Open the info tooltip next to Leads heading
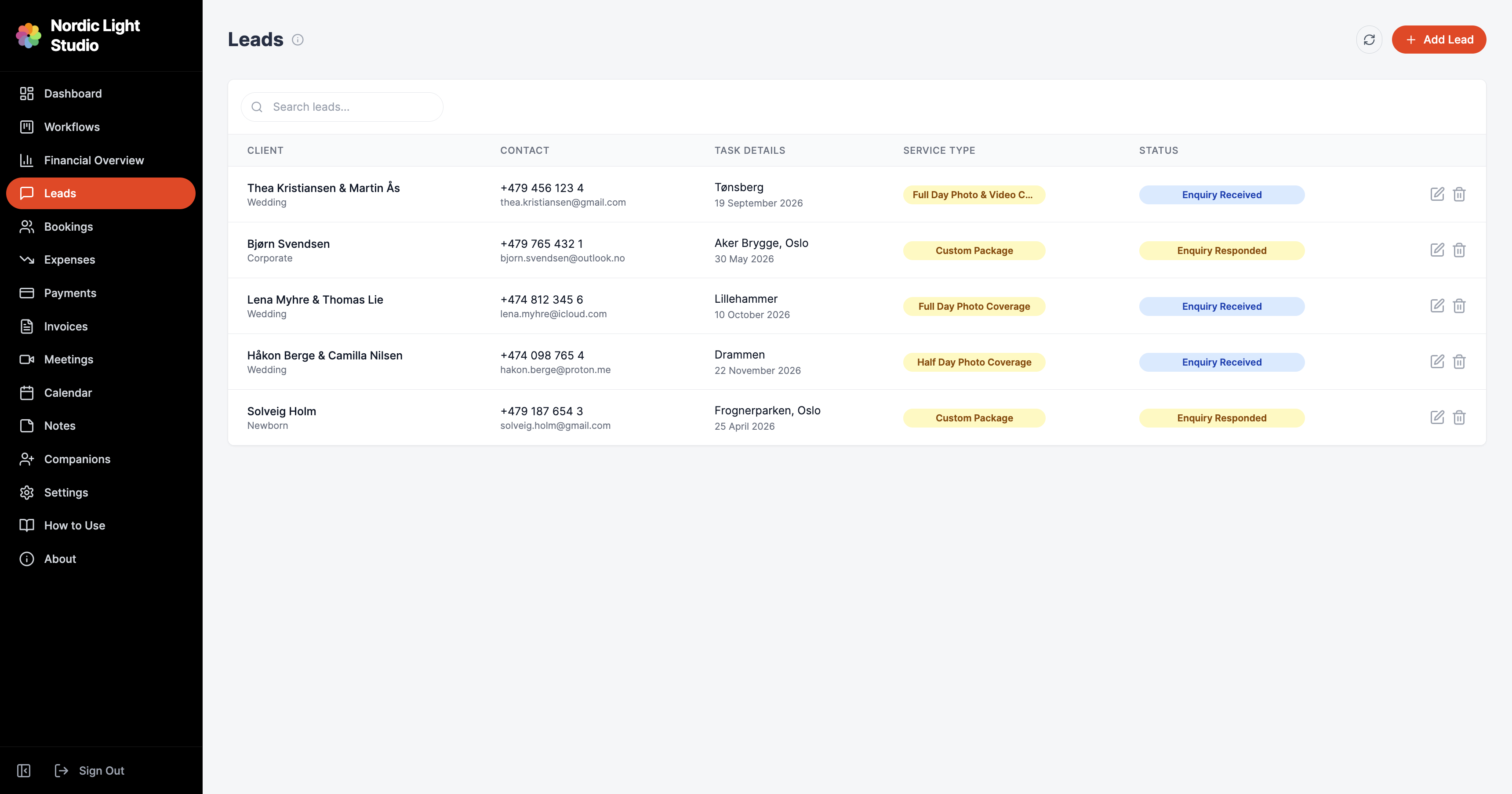The height and width of the screenshot is (794, 1512). click(x=298, y=39)
